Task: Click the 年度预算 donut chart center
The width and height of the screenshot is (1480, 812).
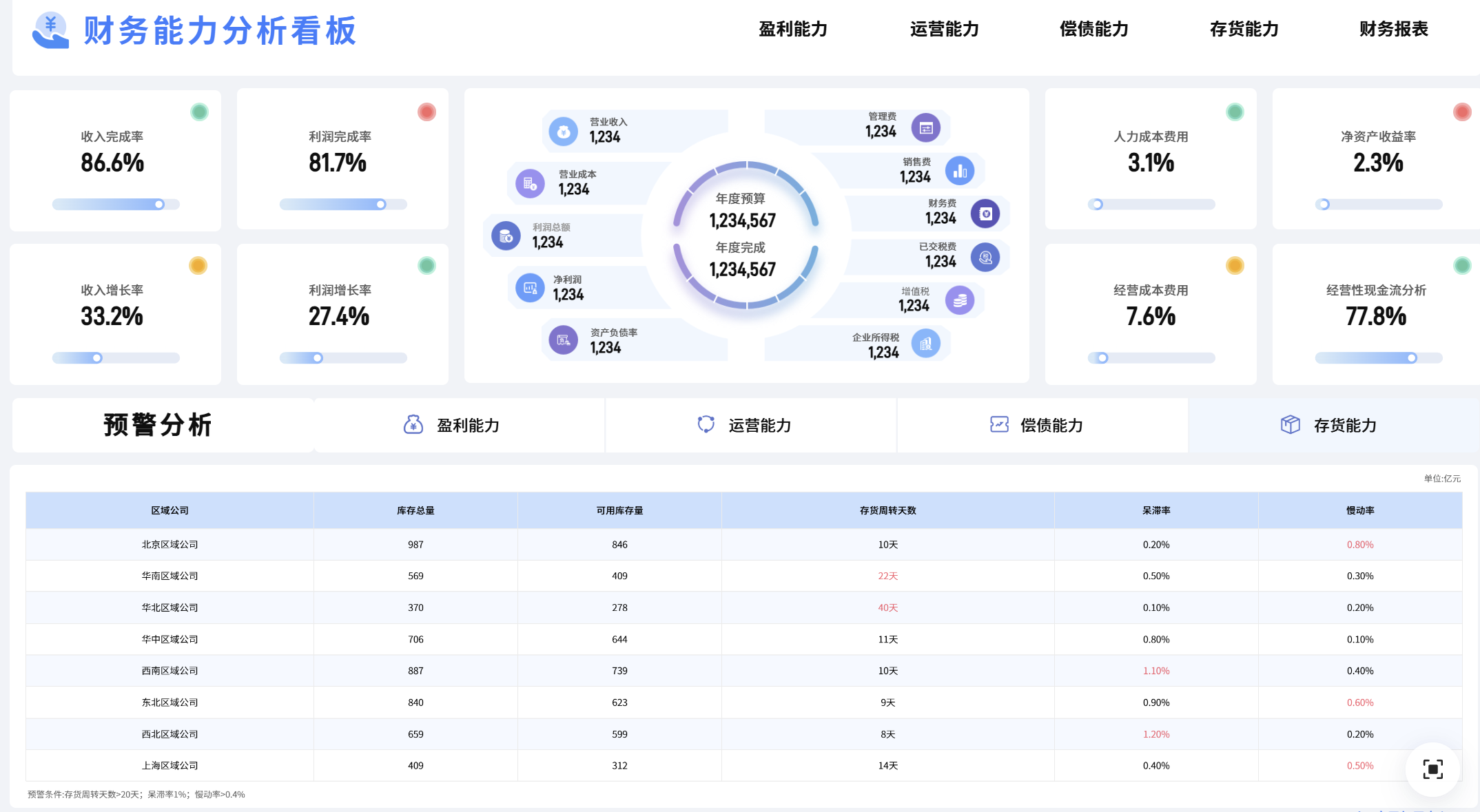Action: pos(746,235)
